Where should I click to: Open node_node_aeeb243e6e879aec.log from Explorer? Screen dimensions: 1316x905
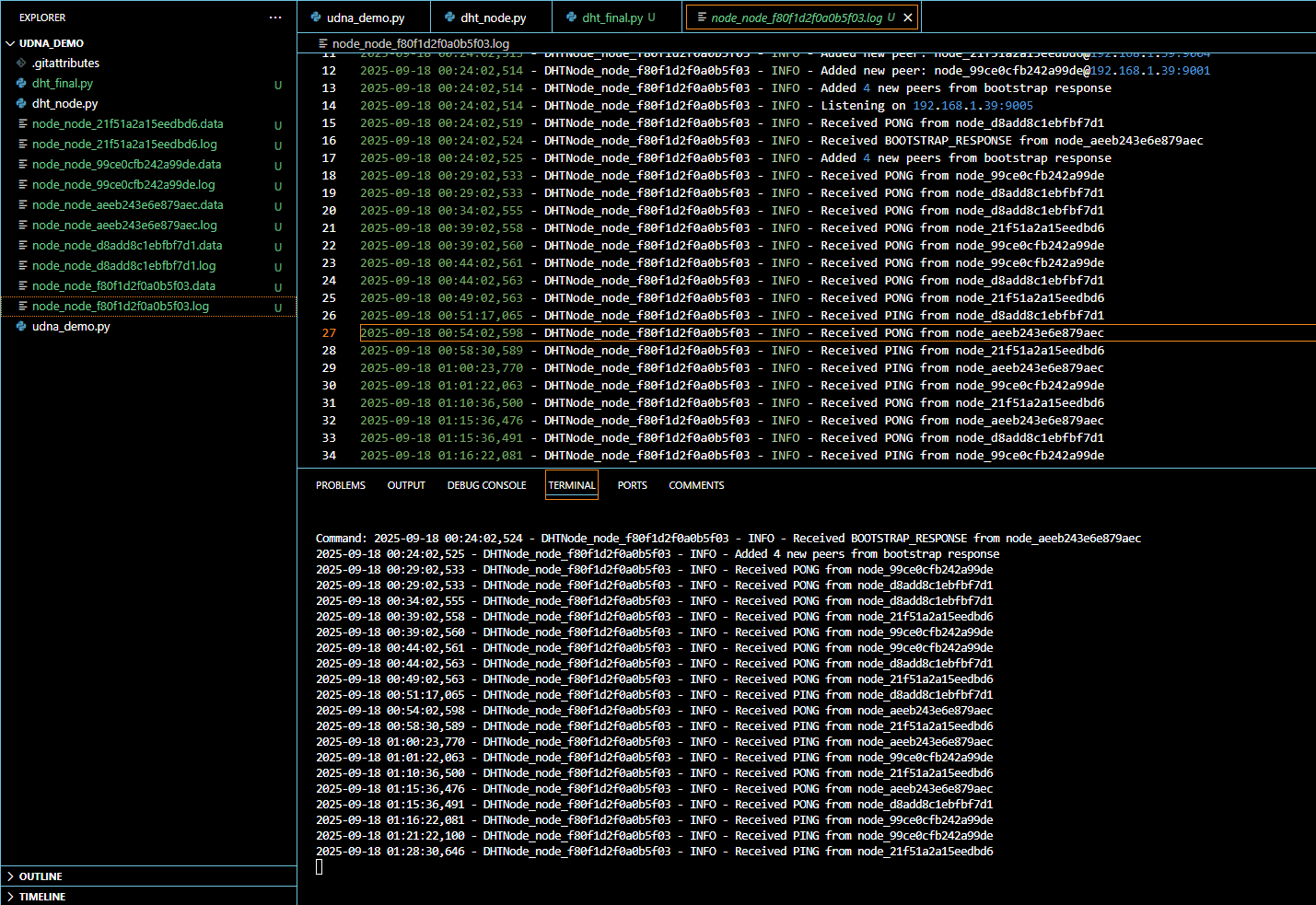124,226
